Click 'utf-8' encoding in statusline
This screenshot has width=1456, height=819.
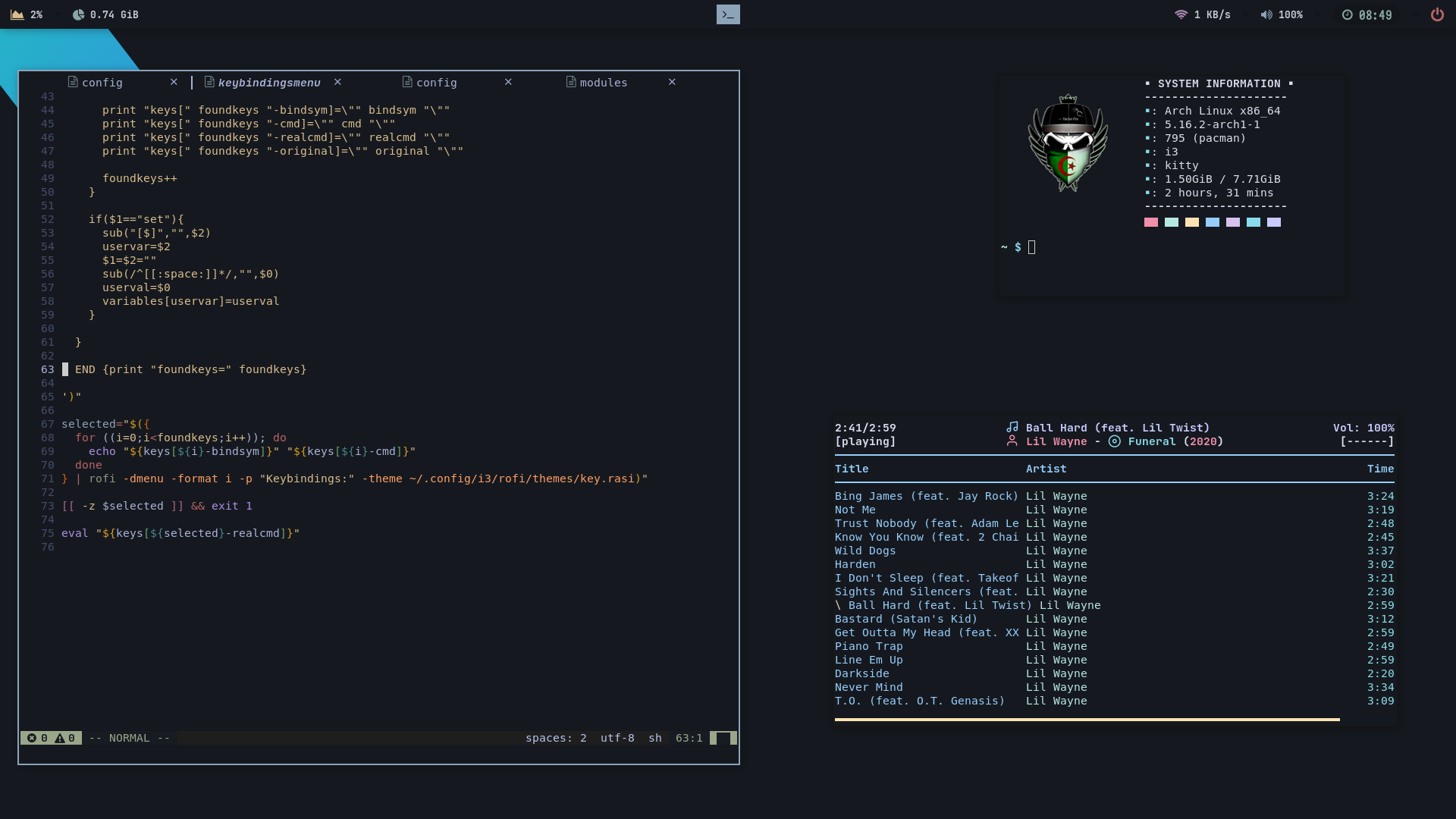point(617,738)
